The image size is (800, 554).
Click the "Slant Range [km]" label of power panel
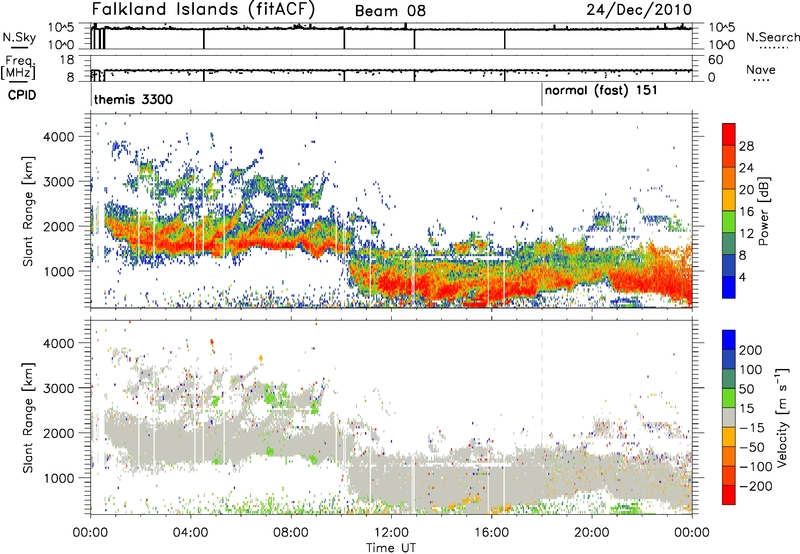click(x=28, y=211)
